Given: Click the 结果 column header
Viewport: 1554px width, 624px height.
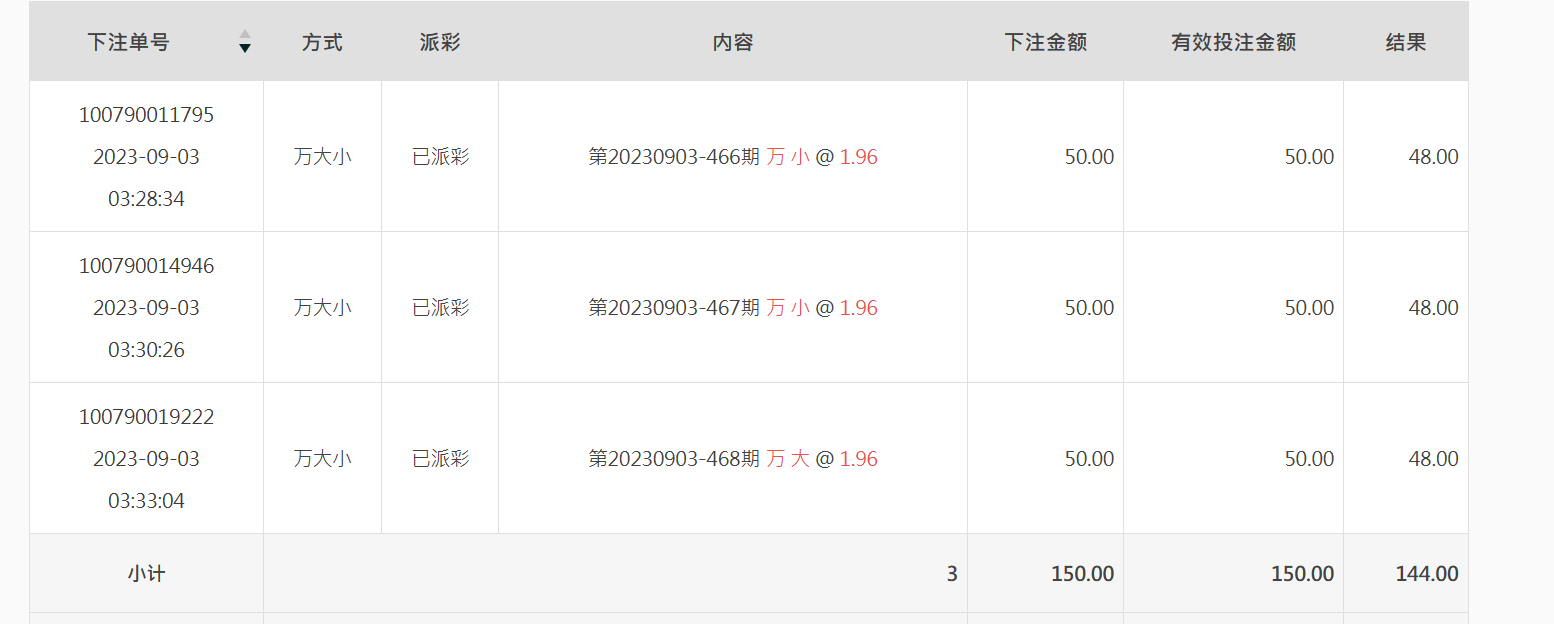Looking at the screenshot, I should [1405, 42].
